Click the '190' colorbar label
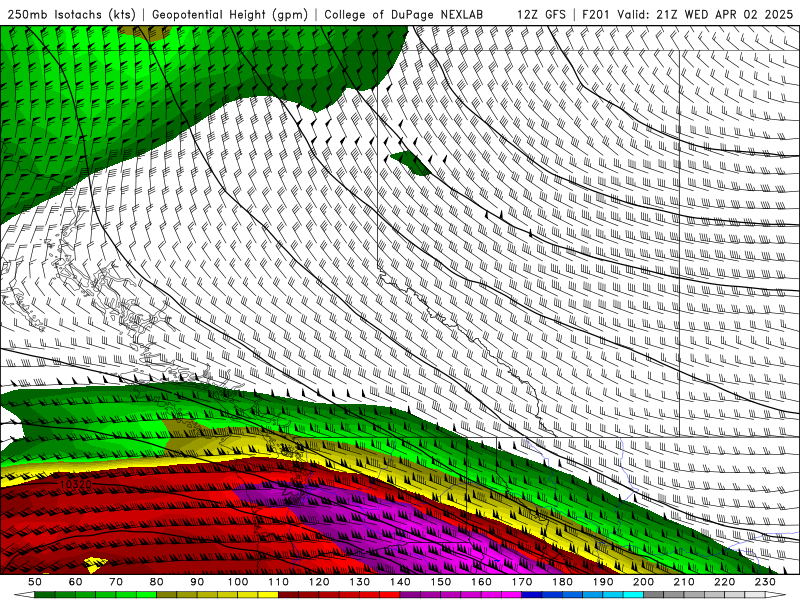The image size is (800, 600). 603,582
